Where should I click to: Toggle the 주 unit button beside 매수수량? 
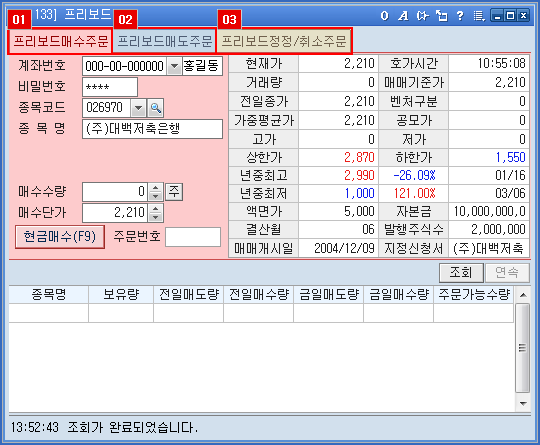point(174,192)
